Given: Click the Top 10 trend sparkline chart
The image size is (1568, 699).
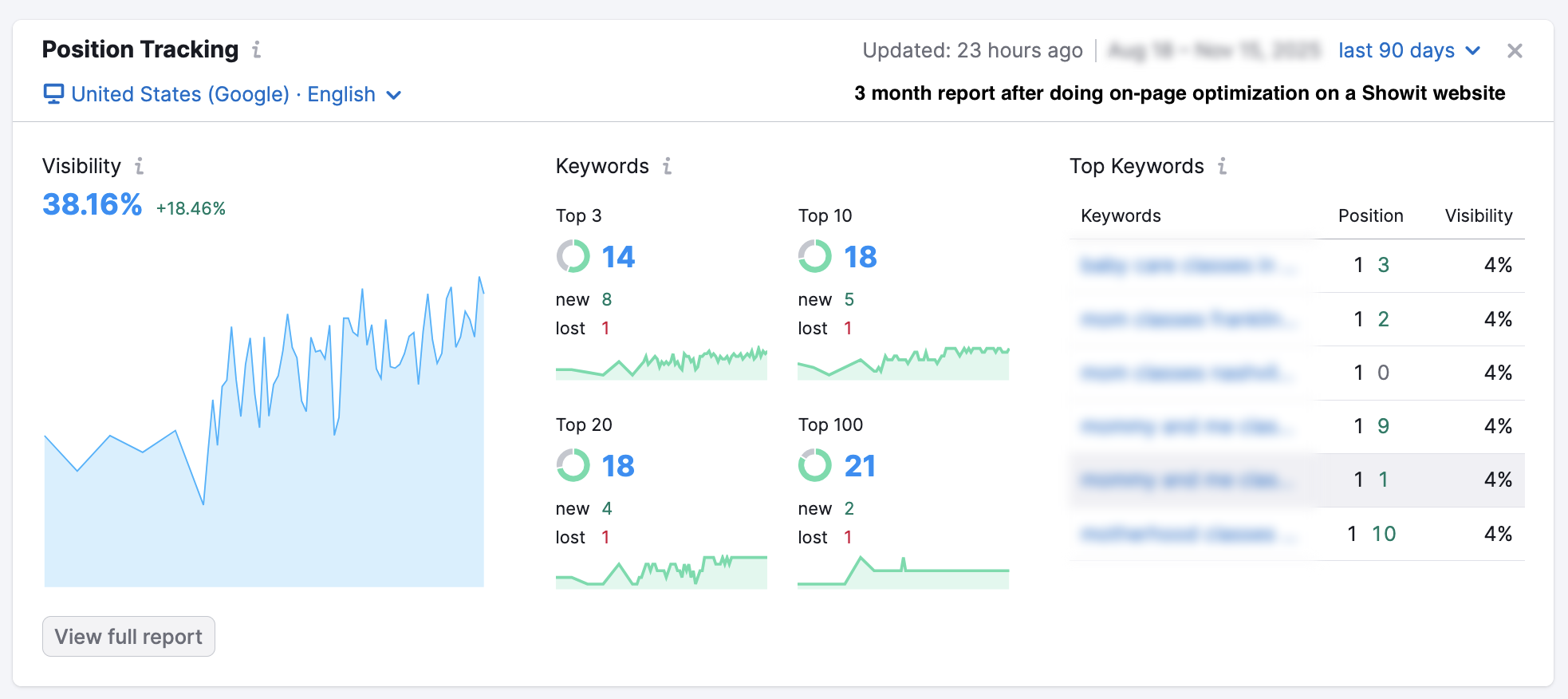Looking at the screenshot, I should (903, 364).
